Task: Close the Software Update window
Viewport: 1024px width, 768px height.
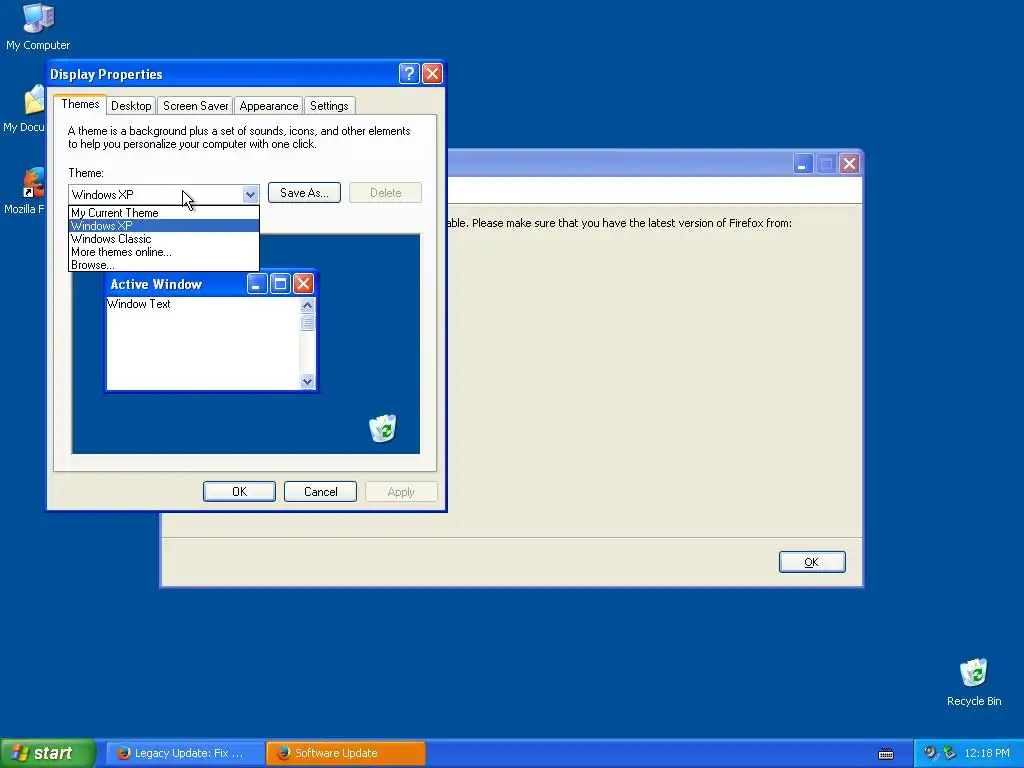Action: [849, 163]
